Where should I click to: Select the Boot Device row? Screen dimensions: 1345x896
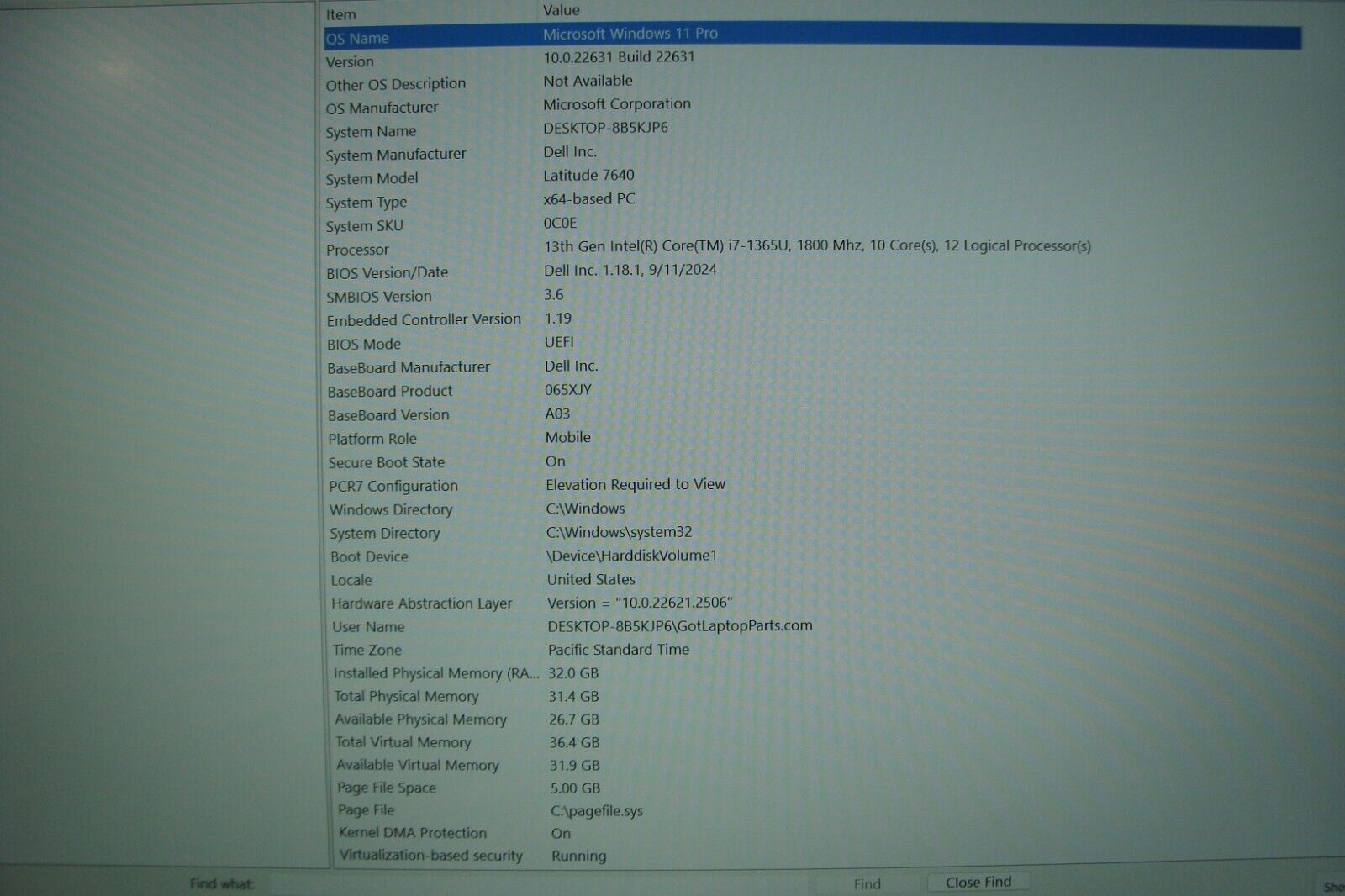(x=812, y=556)
